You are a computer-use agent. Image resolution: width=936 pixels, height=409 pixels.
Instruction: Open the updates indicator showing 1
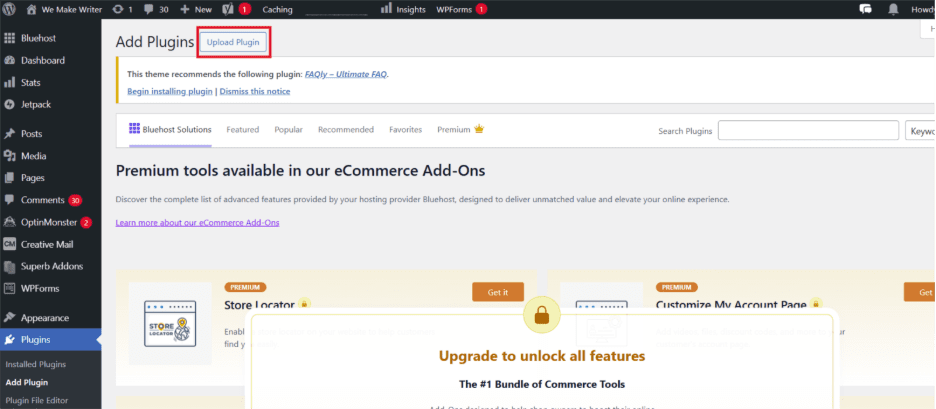point(122,10)
